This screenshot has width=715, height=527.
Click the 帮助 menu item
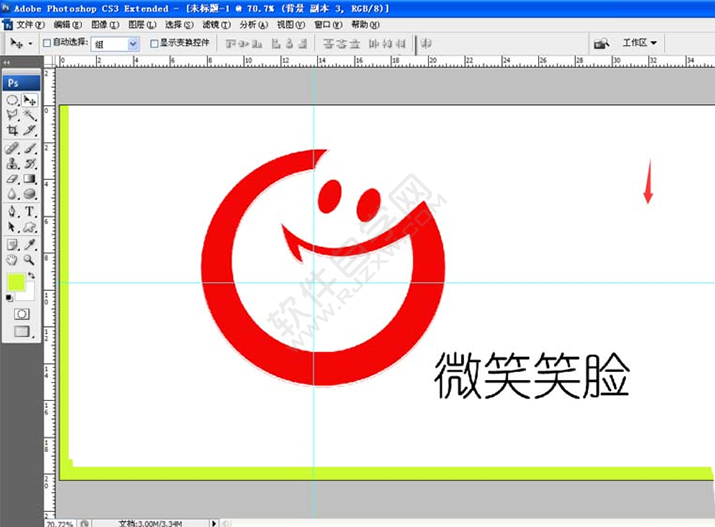361,24
